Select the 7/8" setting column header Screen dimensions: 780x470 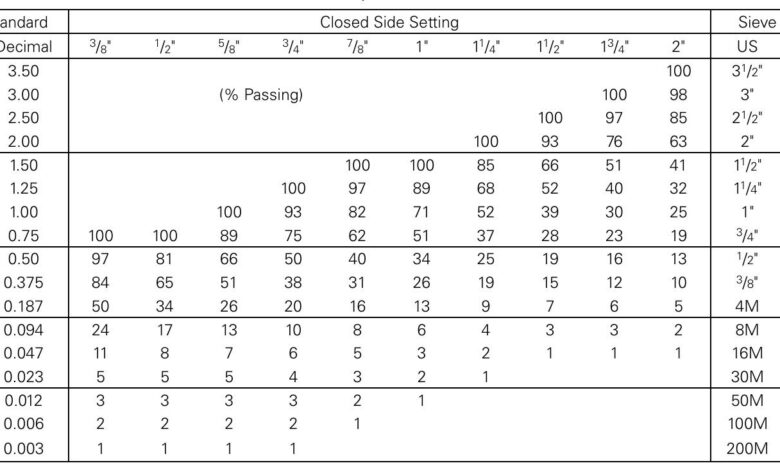[357, 46]
